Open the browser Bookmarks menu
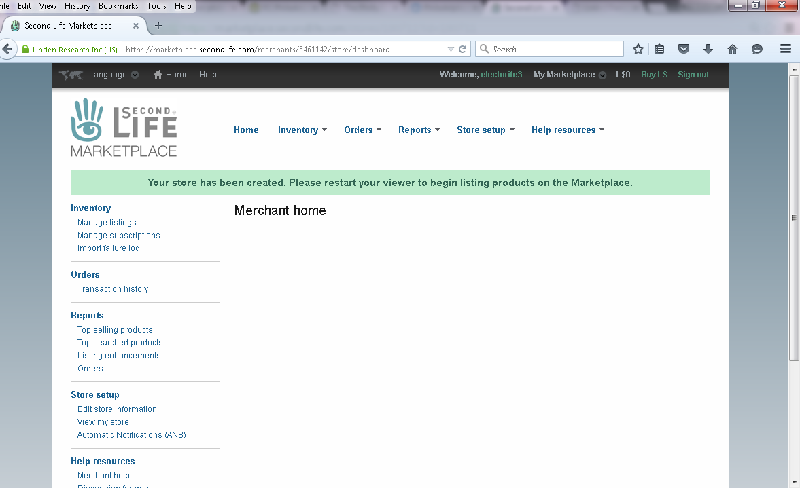Screen dimensions: 800x488 click(x=118, y=6)
